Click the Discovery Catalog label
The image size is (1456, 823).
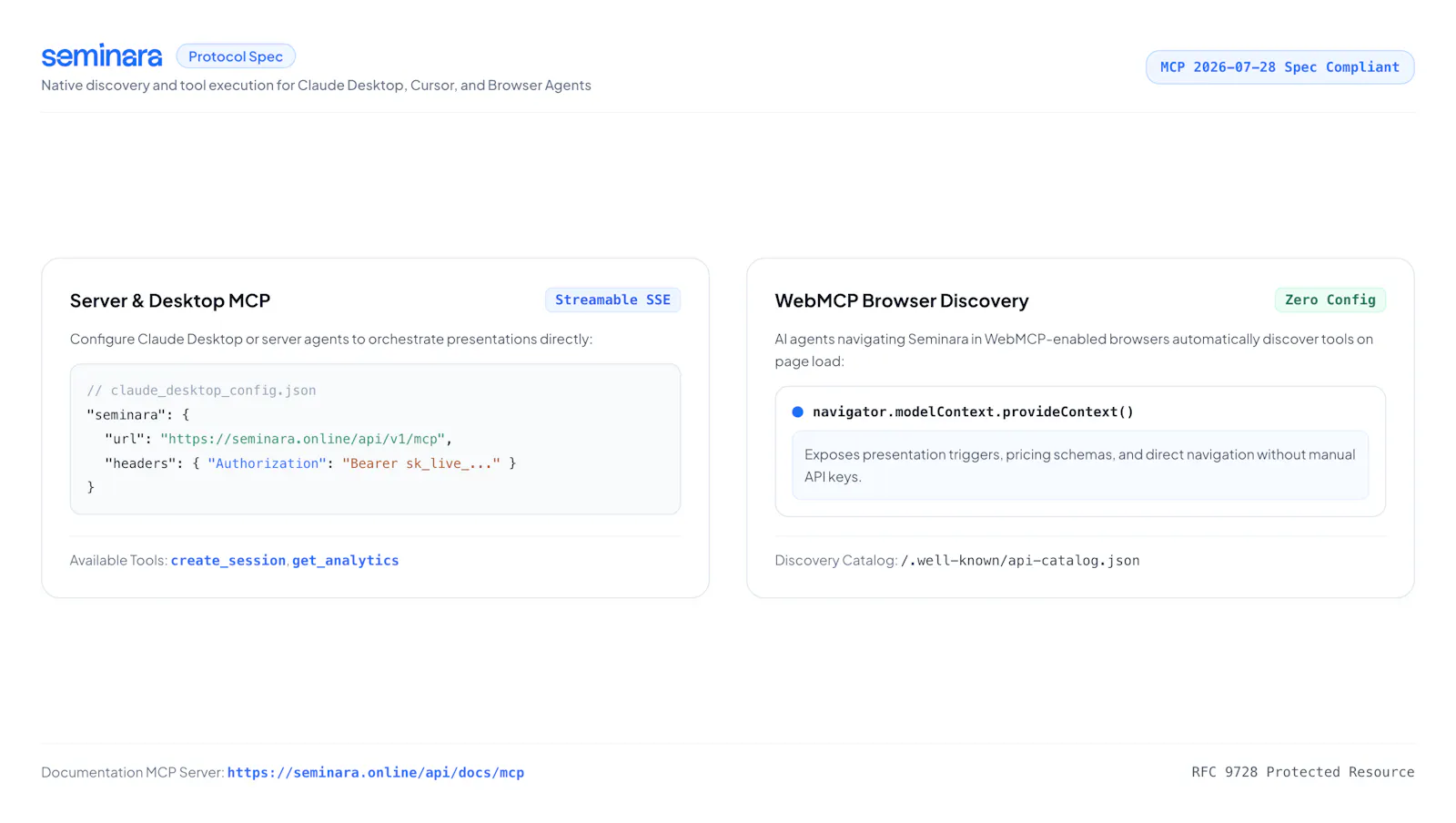tap(836, 560)
